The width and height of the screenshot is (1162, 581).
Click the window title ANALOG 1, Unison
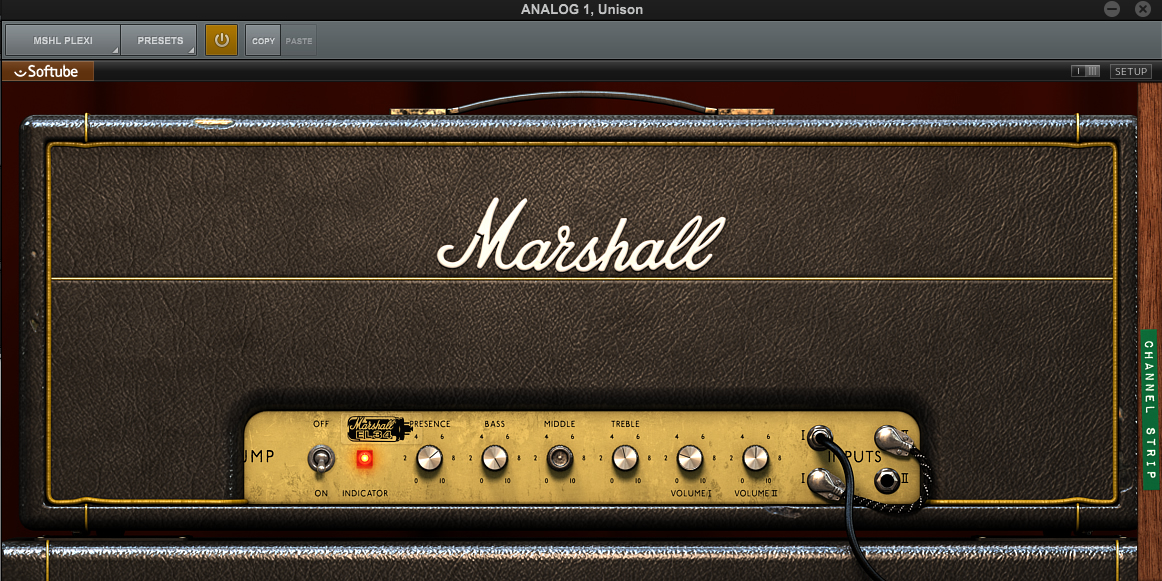pos(582,10)
